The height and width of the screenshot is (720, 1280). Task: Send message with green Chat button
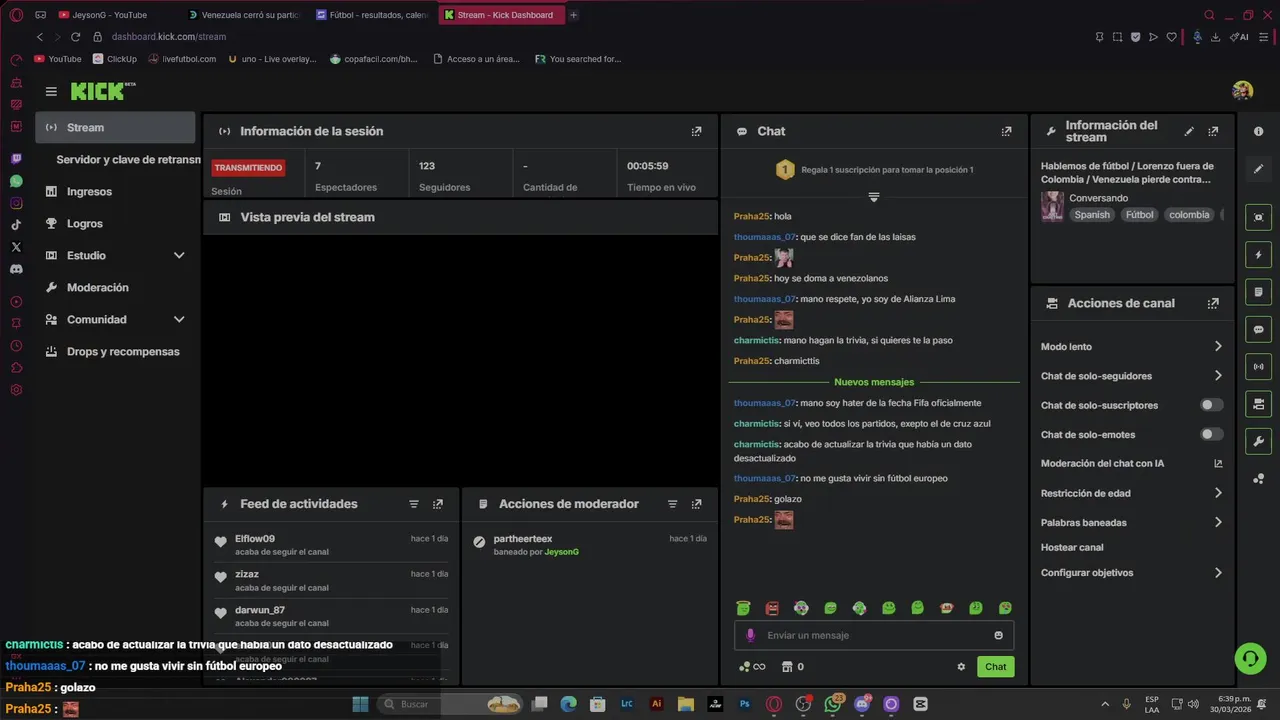pos(995,667)
